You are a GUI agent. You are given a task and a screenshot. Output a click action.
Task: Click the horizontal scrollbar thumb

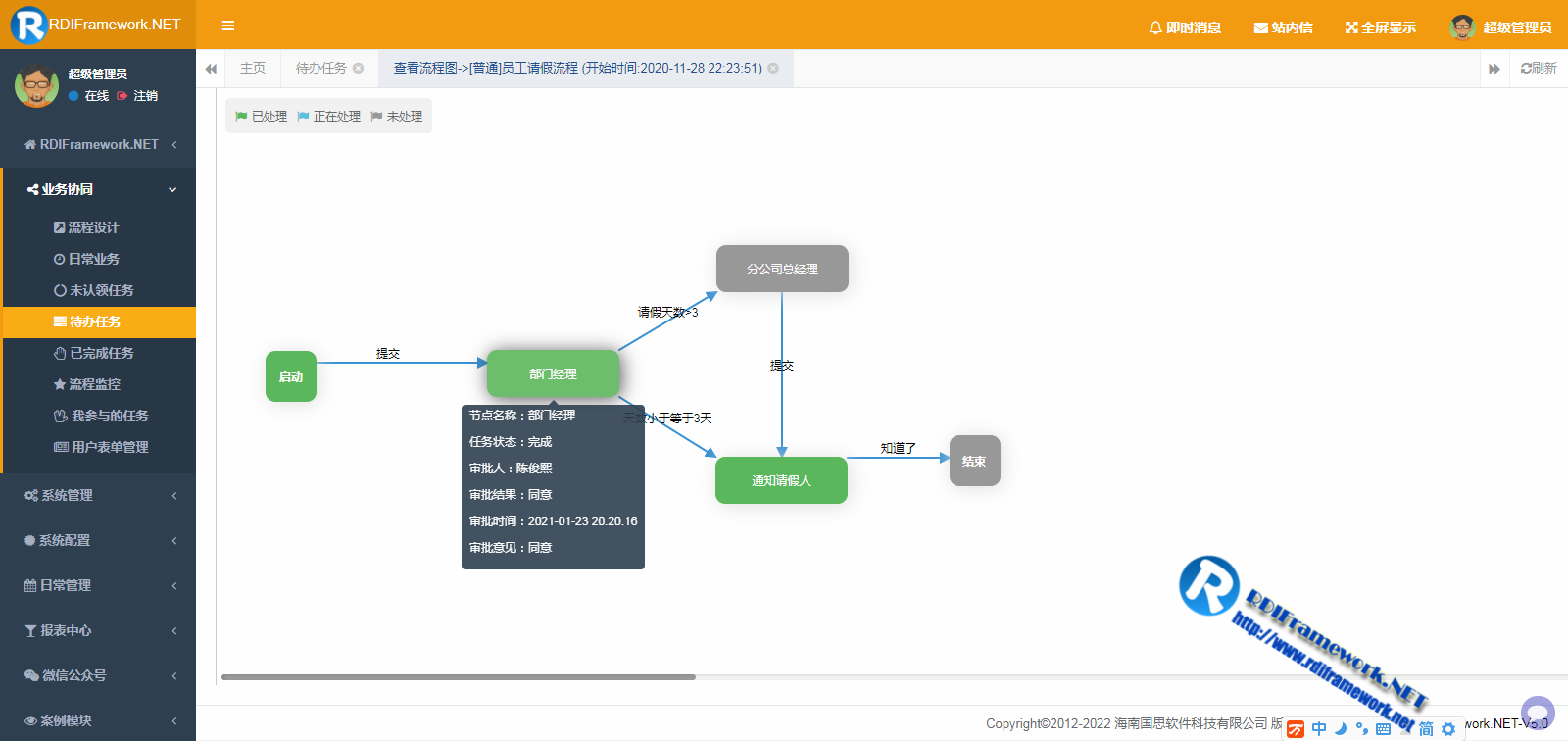coord(459,677)
